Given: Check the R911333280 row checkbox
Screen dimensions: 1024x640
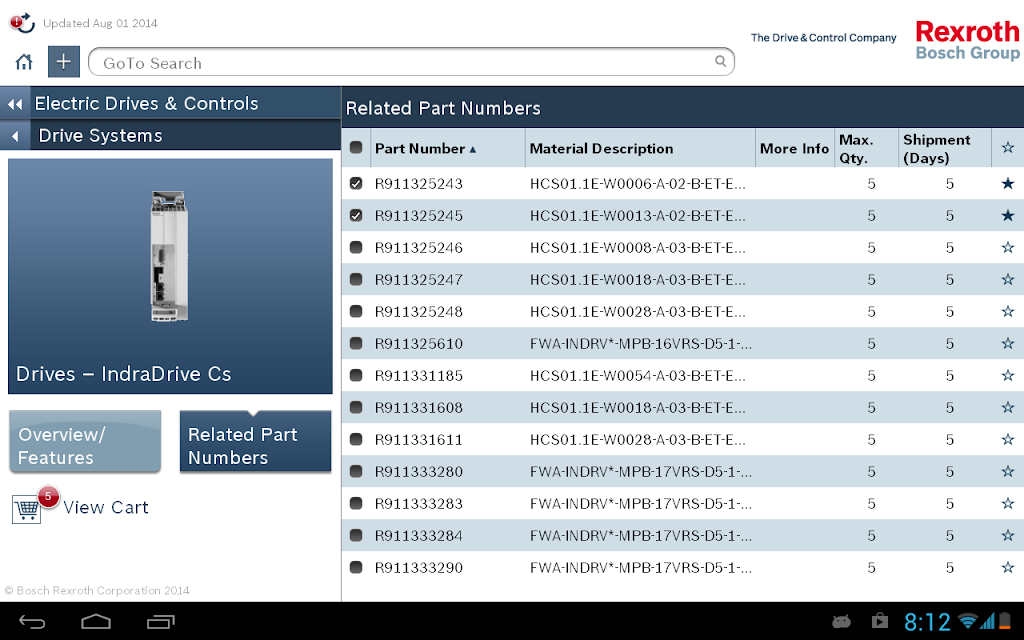Looking at the screenshot, I should coord(356,472).
